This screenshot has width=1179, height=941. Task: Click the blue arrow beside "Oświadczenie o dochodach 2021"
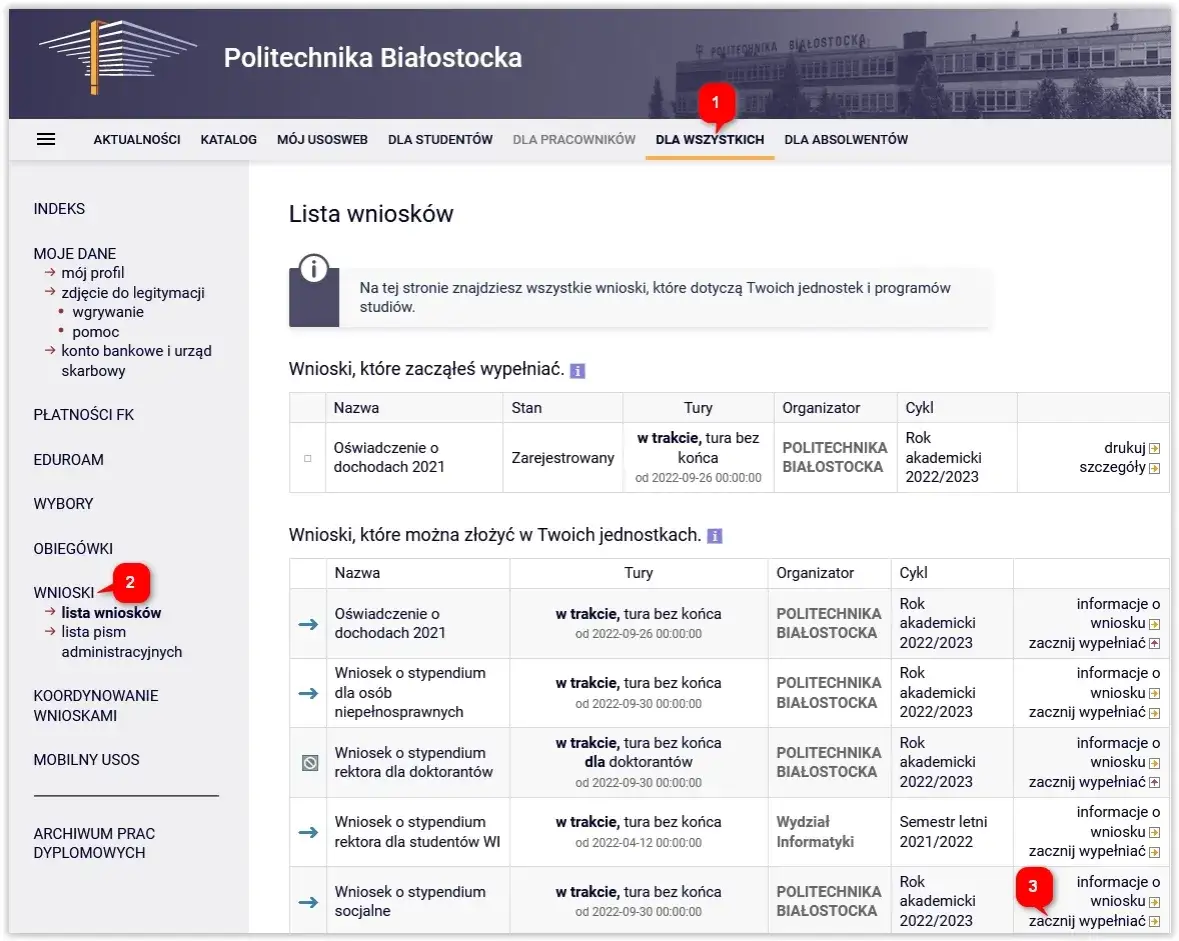click(307, 622)
